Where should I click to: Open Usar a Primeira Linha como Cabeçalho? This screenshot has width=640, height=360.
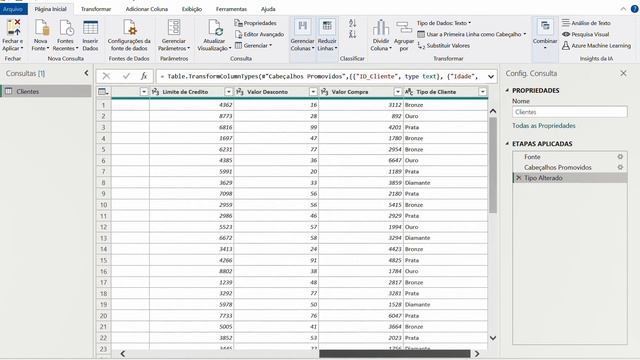472,34
